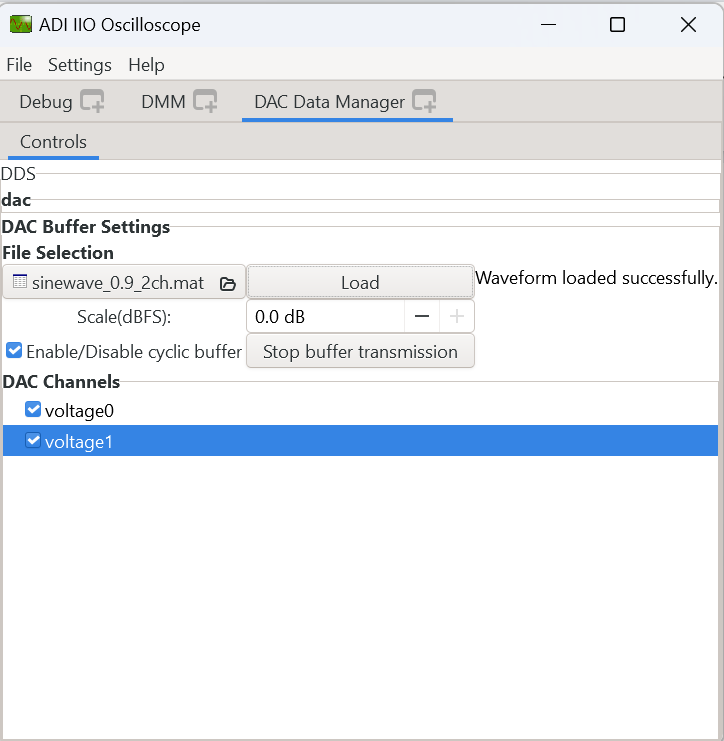Open the Settings menu
The width and height of the screenshot is (724, 741).
coord(80,65)
